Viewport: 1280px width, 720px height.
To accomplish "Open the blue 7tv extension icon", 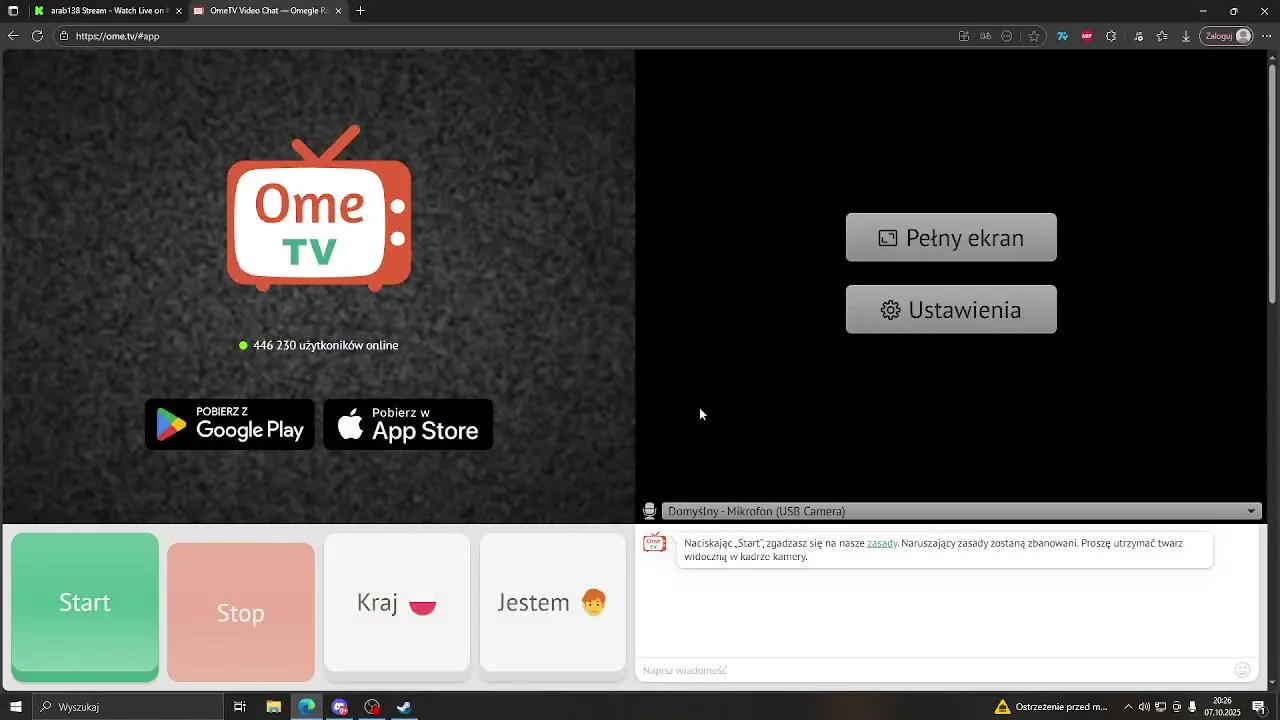I will pyautogui.click(x=1062, y=36).
